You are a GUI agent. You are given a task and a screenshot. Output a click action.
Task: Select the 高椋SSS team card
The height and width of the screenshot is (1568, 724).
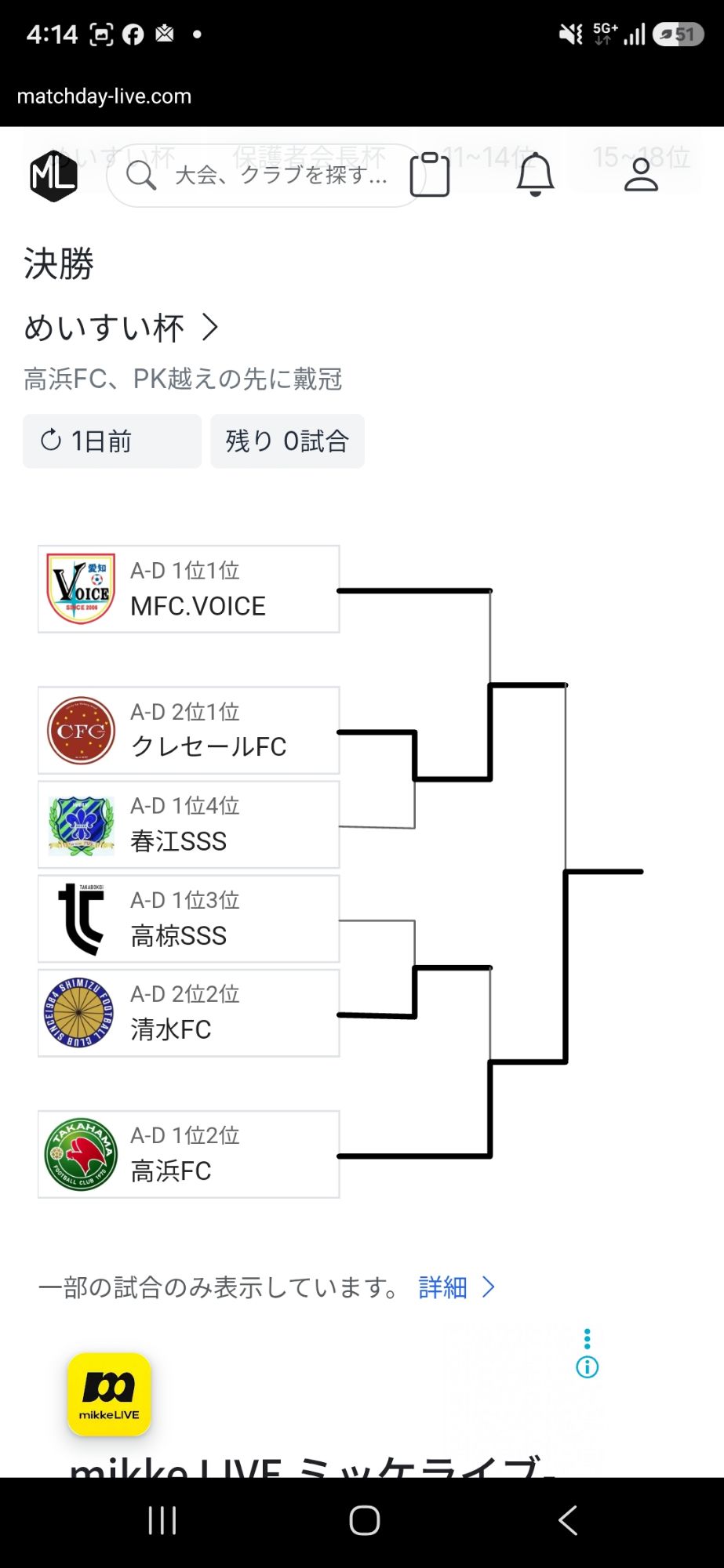[189, 919]
